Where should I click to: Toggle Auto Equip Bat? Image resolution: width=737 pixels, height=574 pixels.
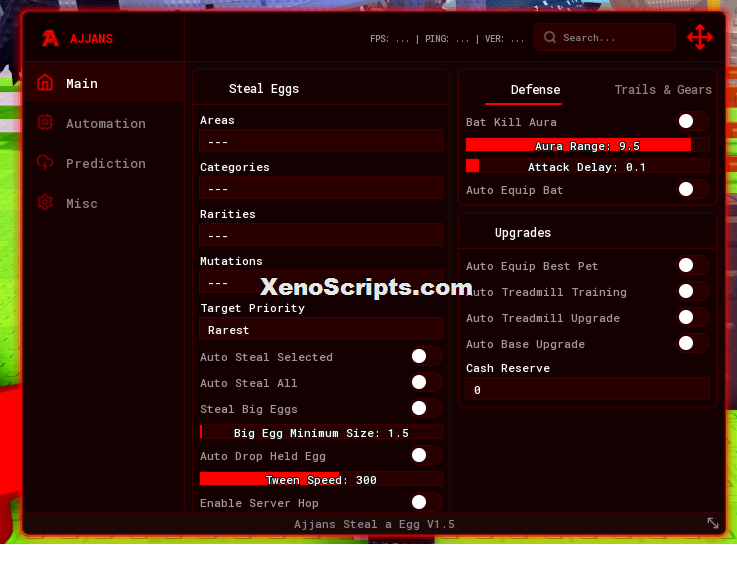693,189
